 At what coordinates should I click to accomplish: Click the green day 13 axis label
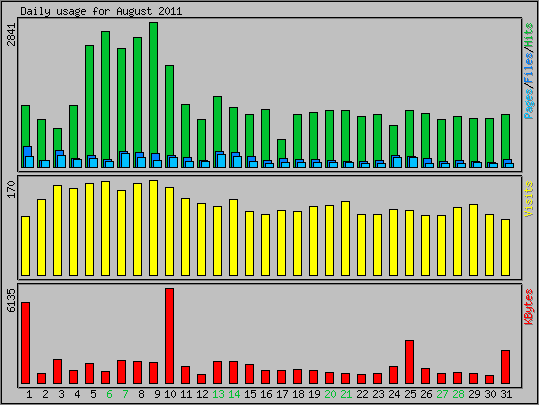point(218,394)
